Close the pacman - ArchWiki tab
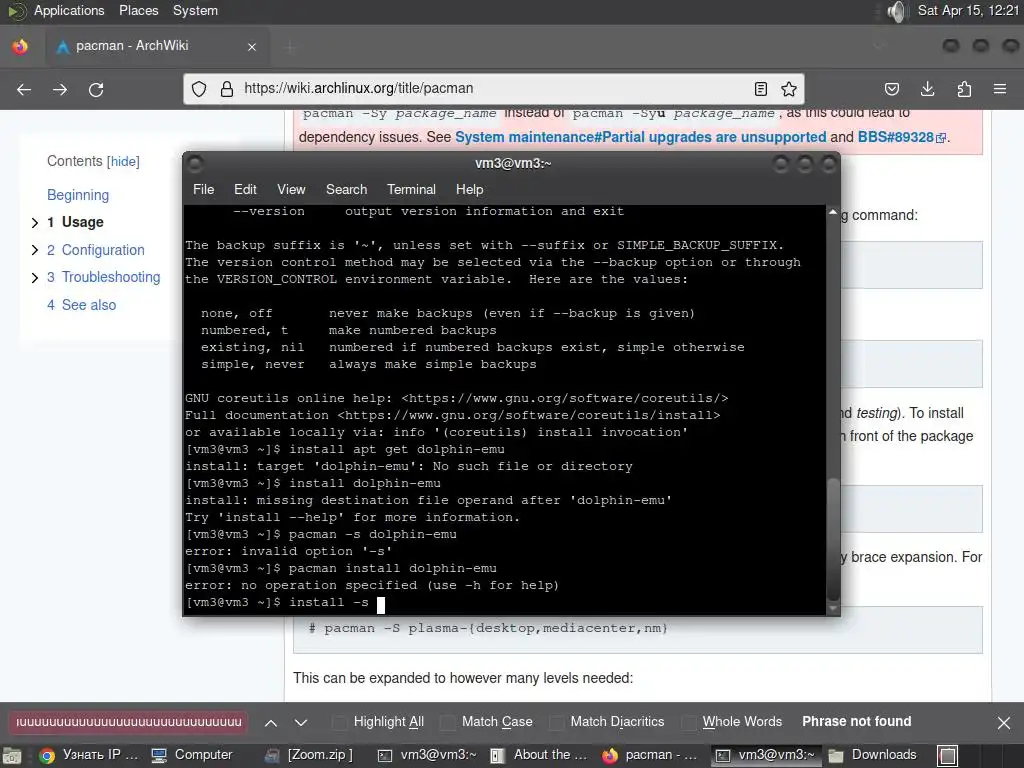The height and width of the screenshot is (768, 1024). click(x=252, y=47)
